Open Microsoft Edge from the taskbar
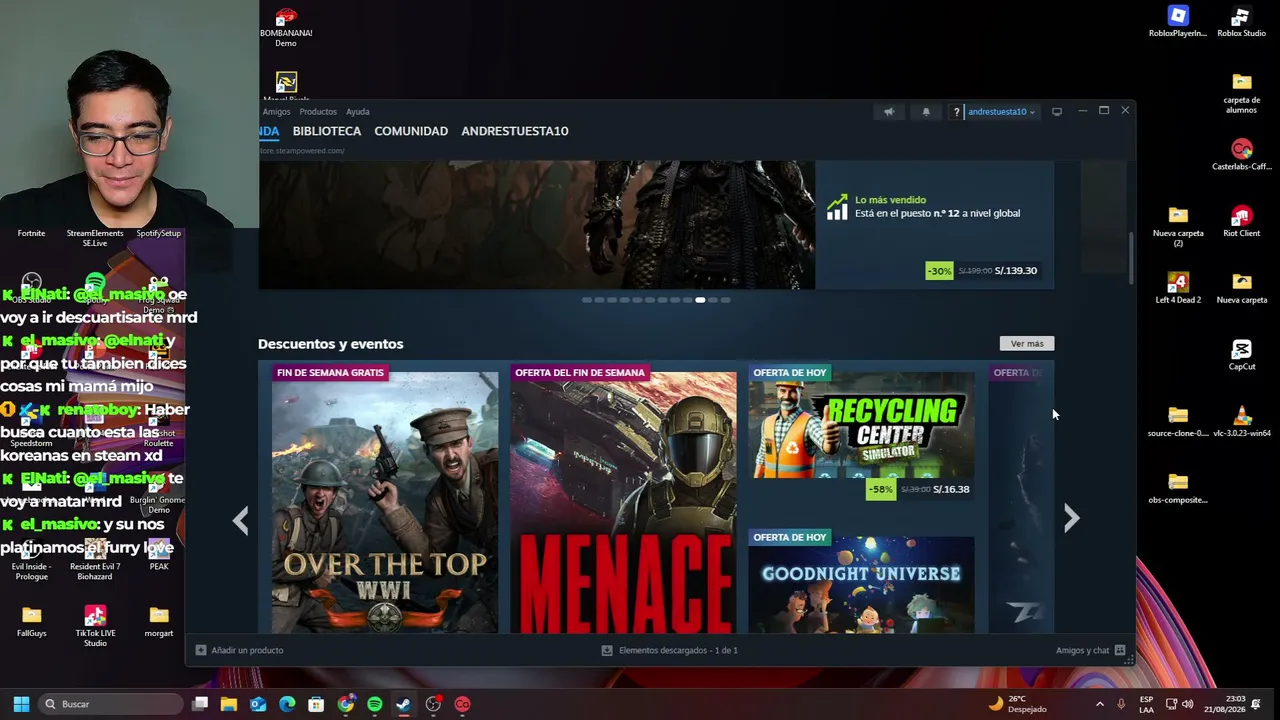The height and width of the screenshot is (720, 1280). coord(287,704)
